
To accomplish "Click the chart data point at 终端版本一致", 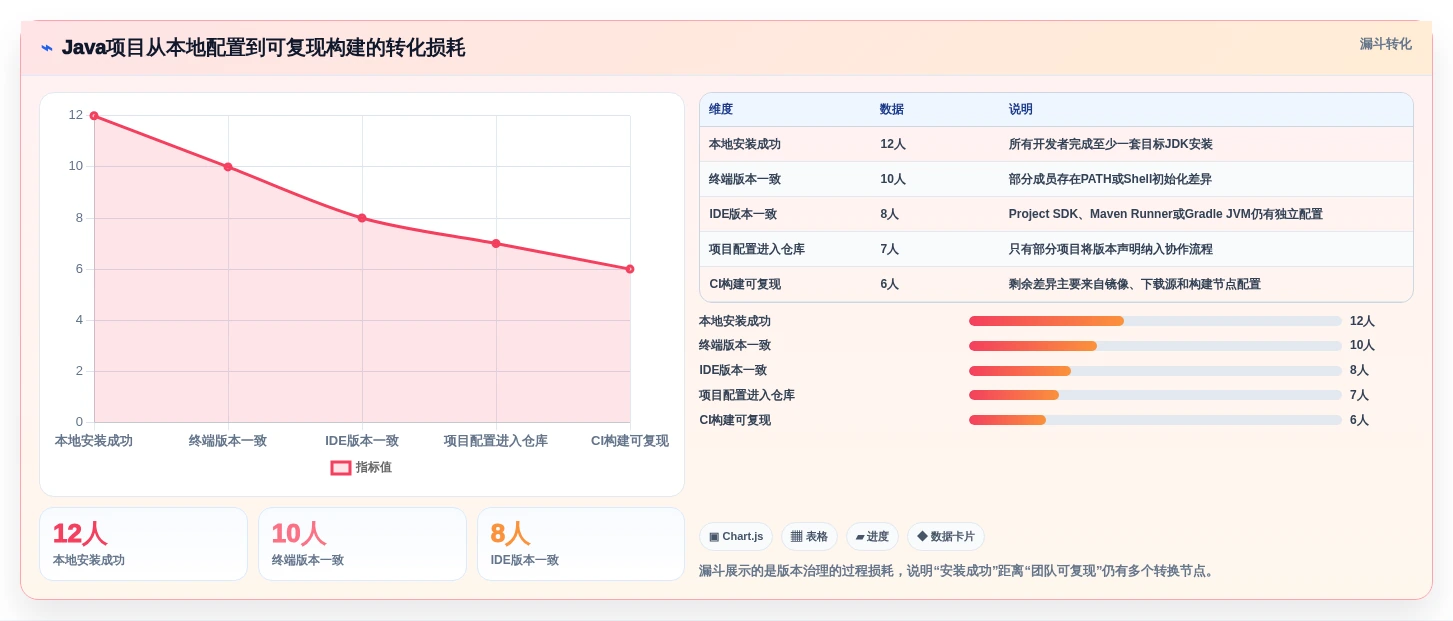I will pos(228,167).
